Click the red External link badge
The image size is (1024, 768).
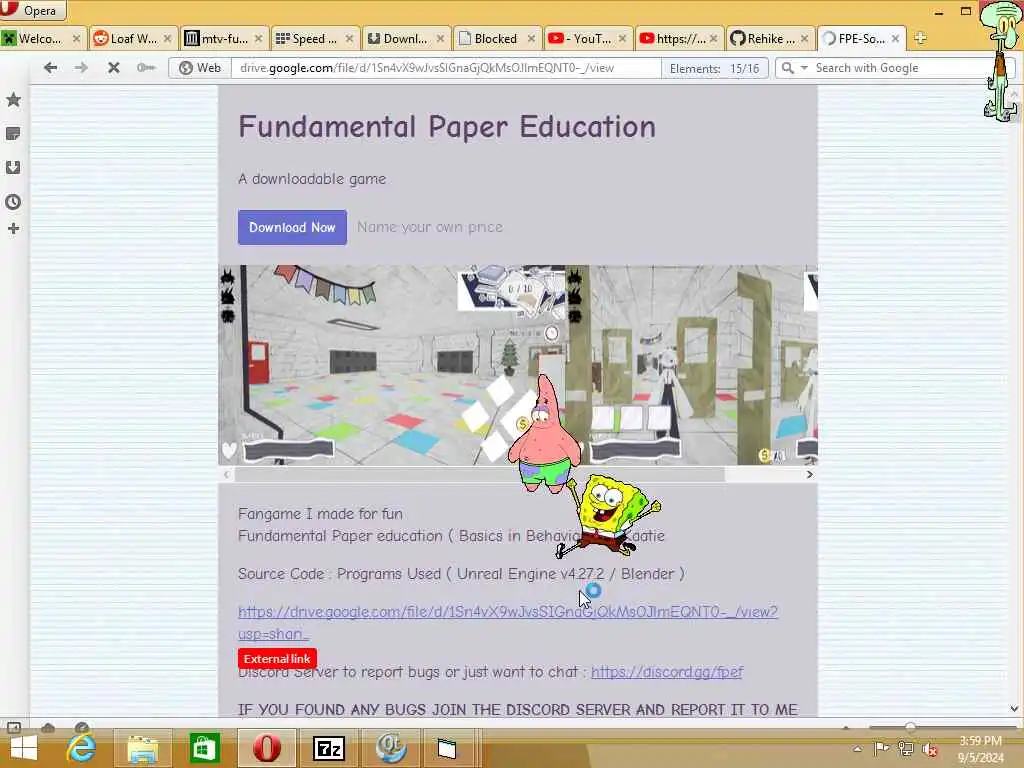point(277,659)
